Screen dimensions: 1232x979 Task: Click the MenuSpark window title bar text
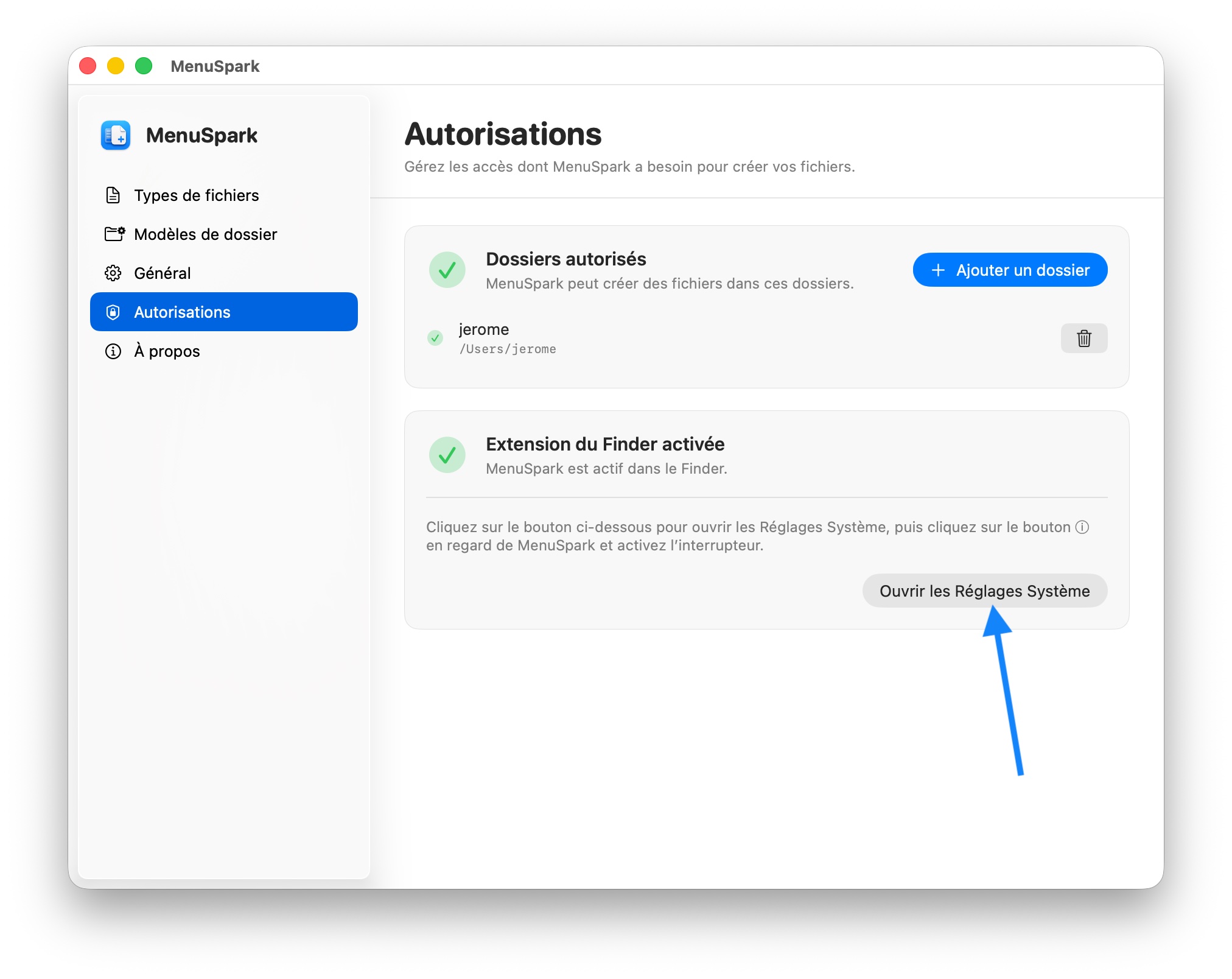point(215,66)
